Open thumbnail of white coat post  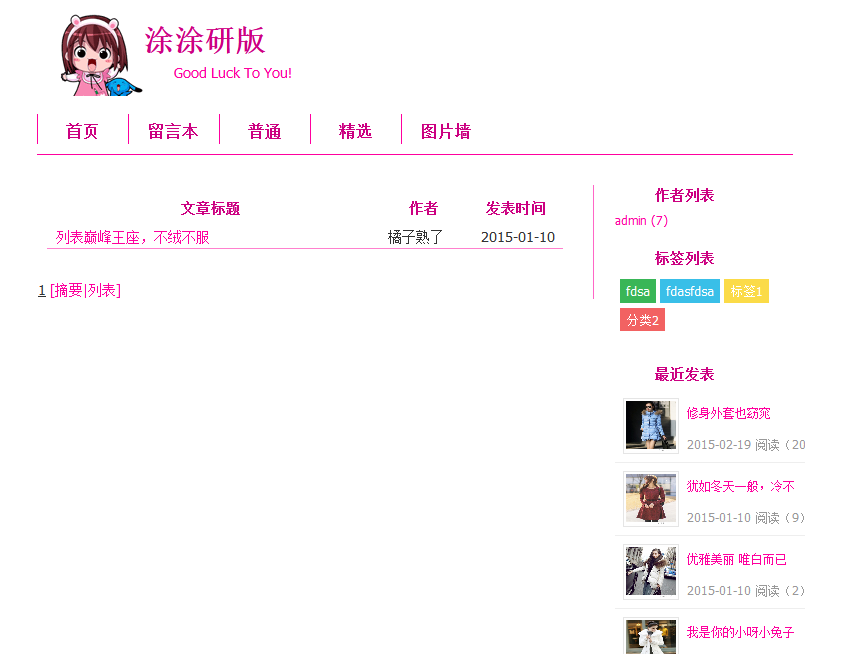click(x=651, y=572)
